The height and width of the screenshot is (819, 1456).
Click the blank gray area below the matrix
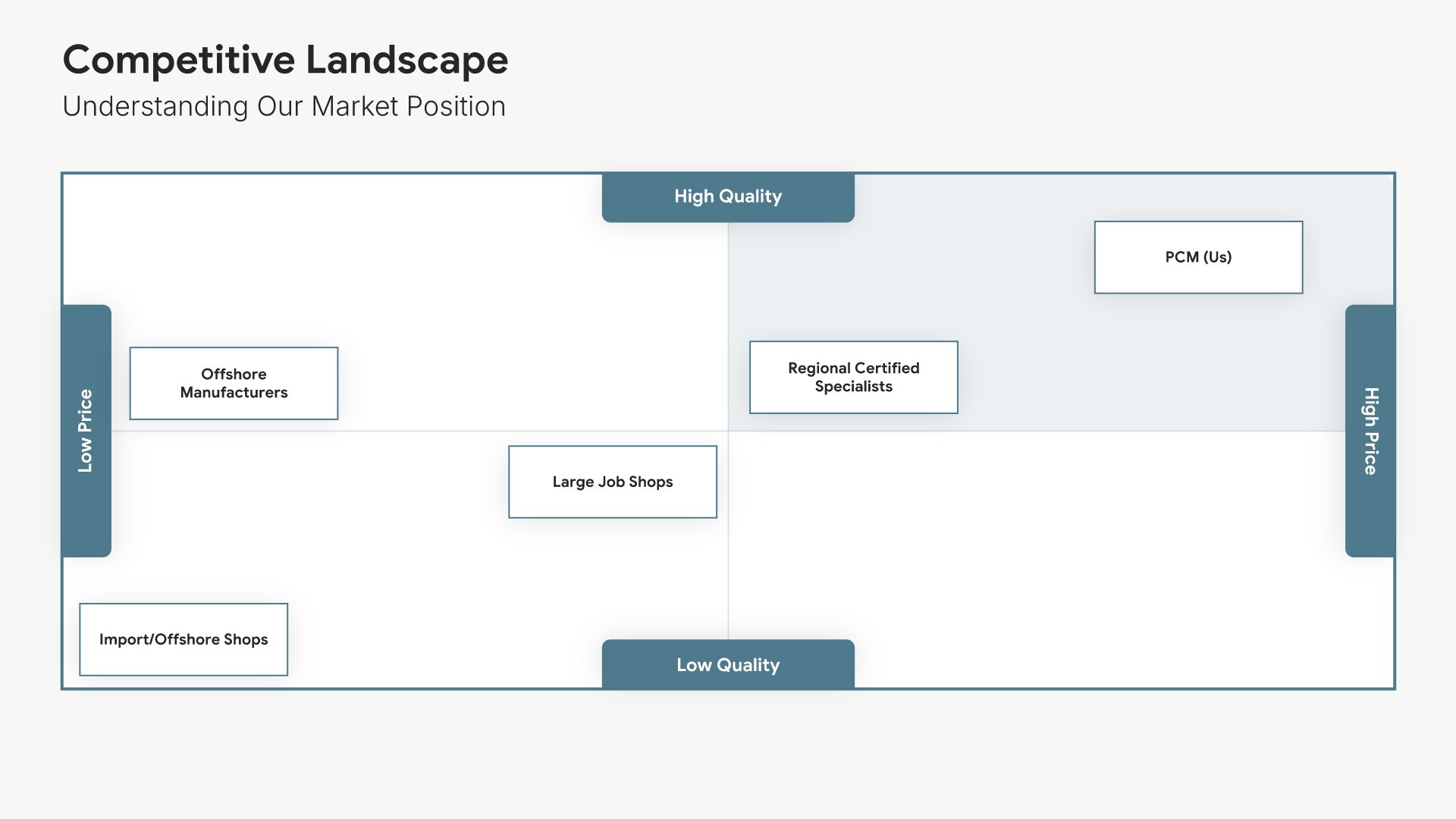point(728,751)
